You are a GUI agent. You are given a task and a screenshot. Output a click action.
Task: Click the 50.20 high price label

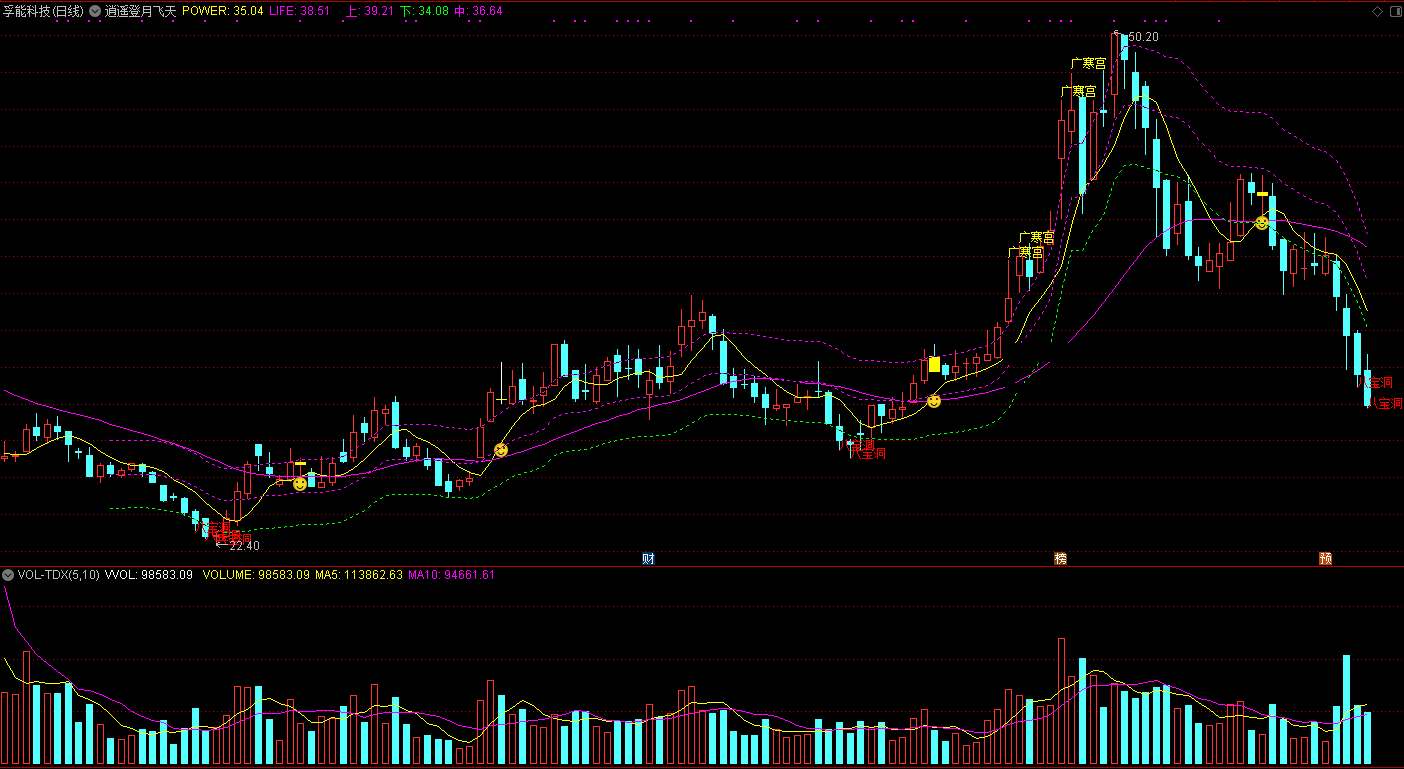point(1143,37)
